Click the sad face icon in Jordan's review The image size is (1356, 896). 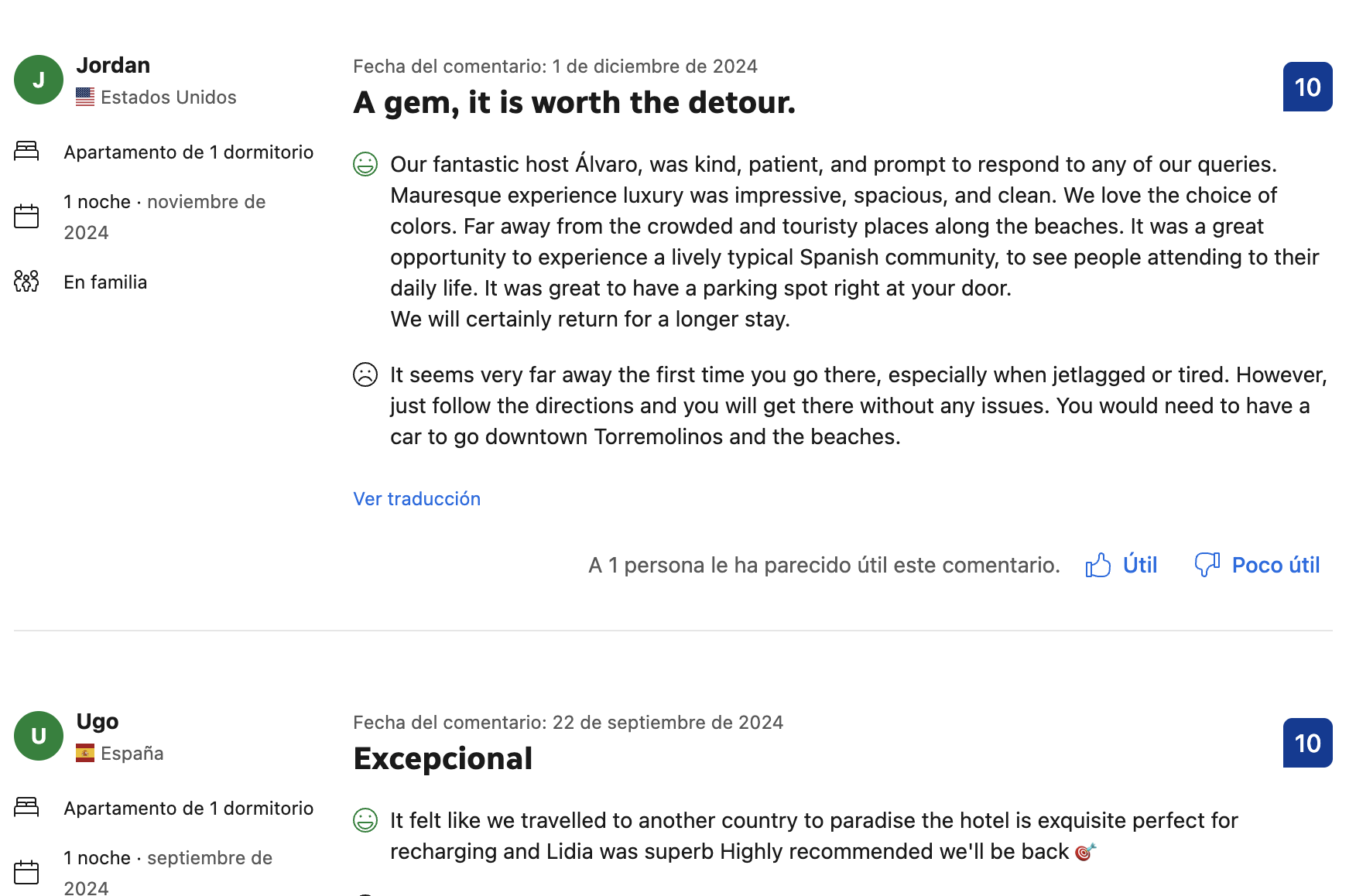365,374
